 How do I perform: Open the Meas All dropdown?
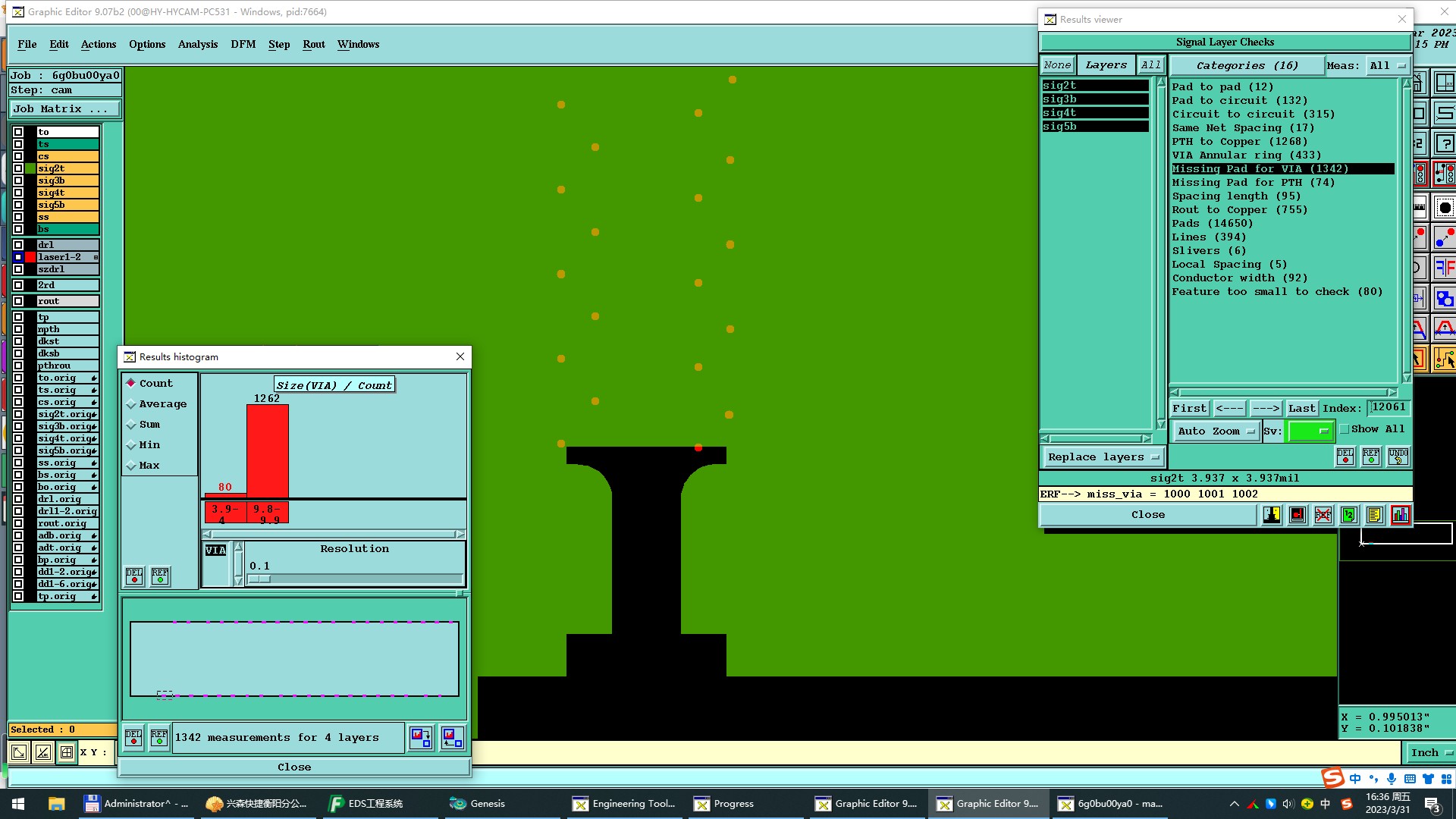tap(1388, 66)
